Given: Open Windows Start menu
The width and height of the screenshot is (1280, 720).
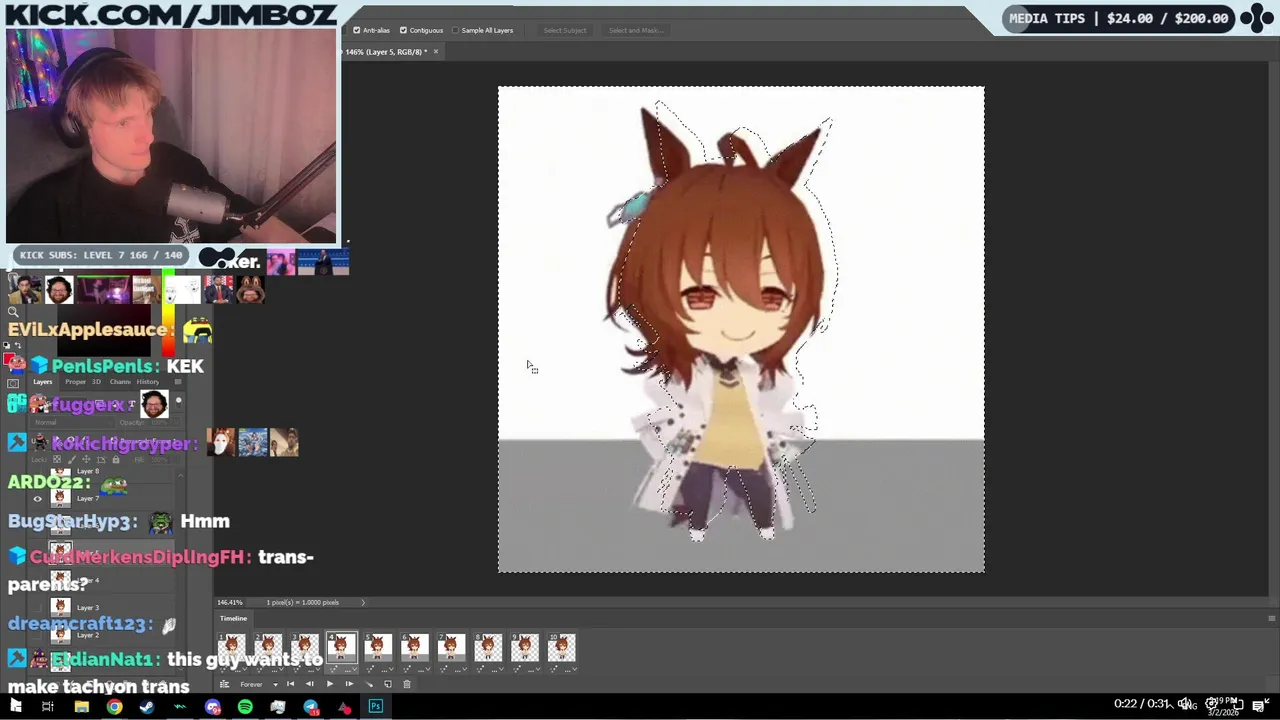Looking at the screenshot, I should [x=15, y=707].
